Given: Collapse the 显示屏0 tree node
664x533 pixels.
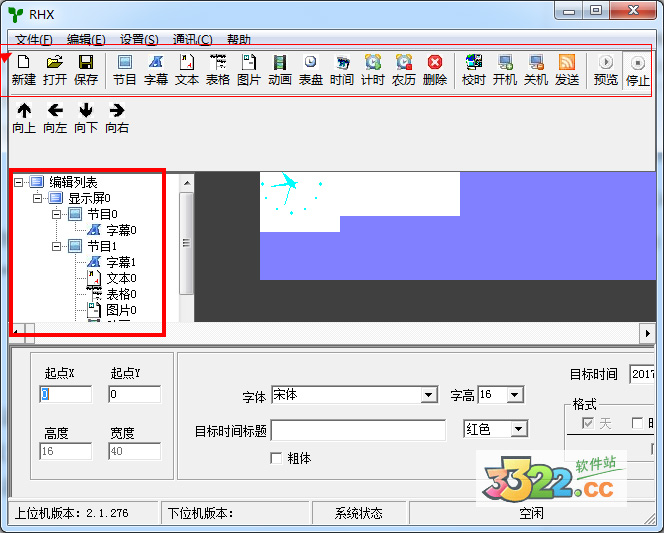Looking at the screenshot, I should point(37,198).
